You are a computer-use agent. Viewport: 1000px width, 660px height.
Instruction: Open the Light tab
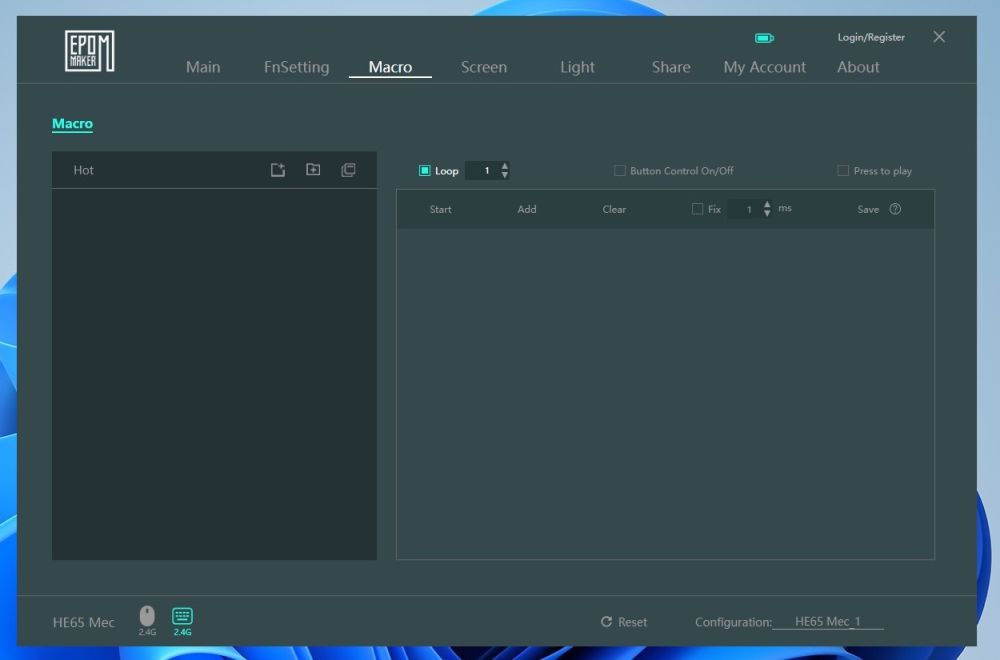coord(577,67)
